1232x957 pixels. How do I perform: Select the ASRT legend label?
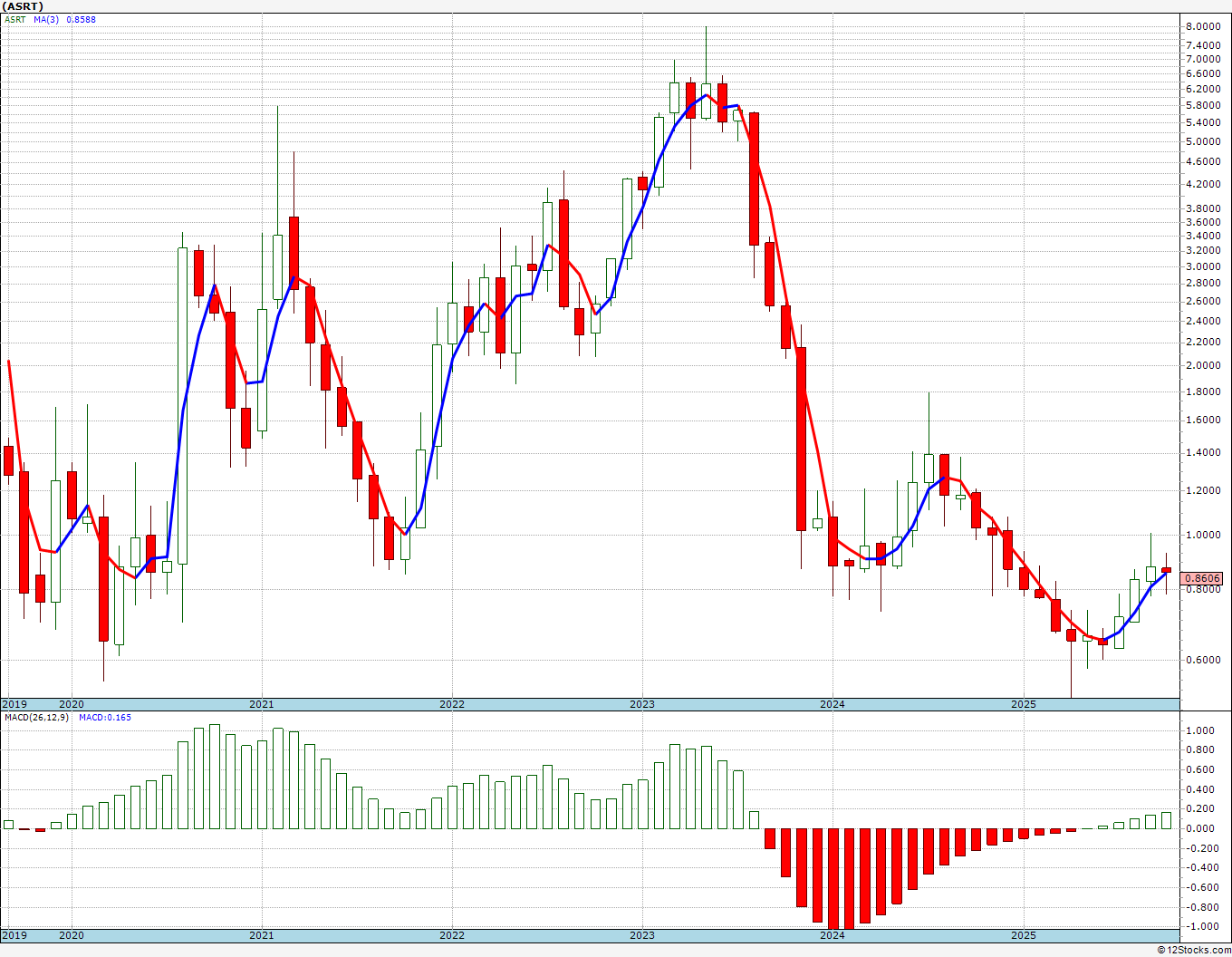(14, 19)
